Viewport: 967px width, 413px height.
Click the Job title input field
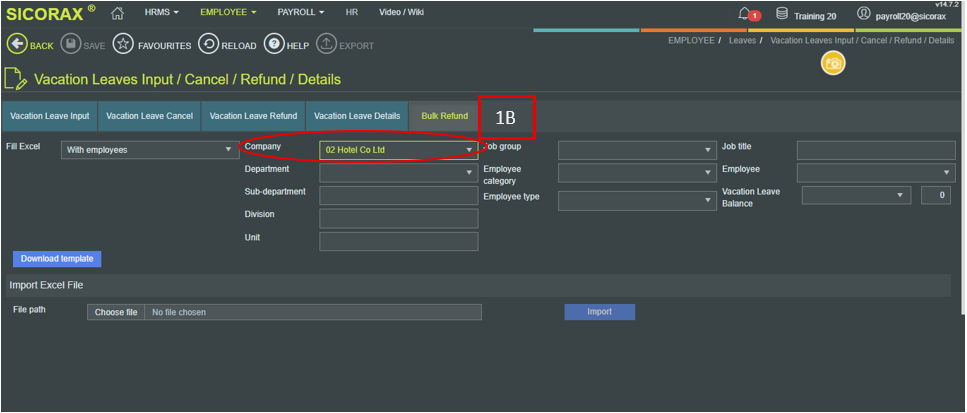pos(876,150)
